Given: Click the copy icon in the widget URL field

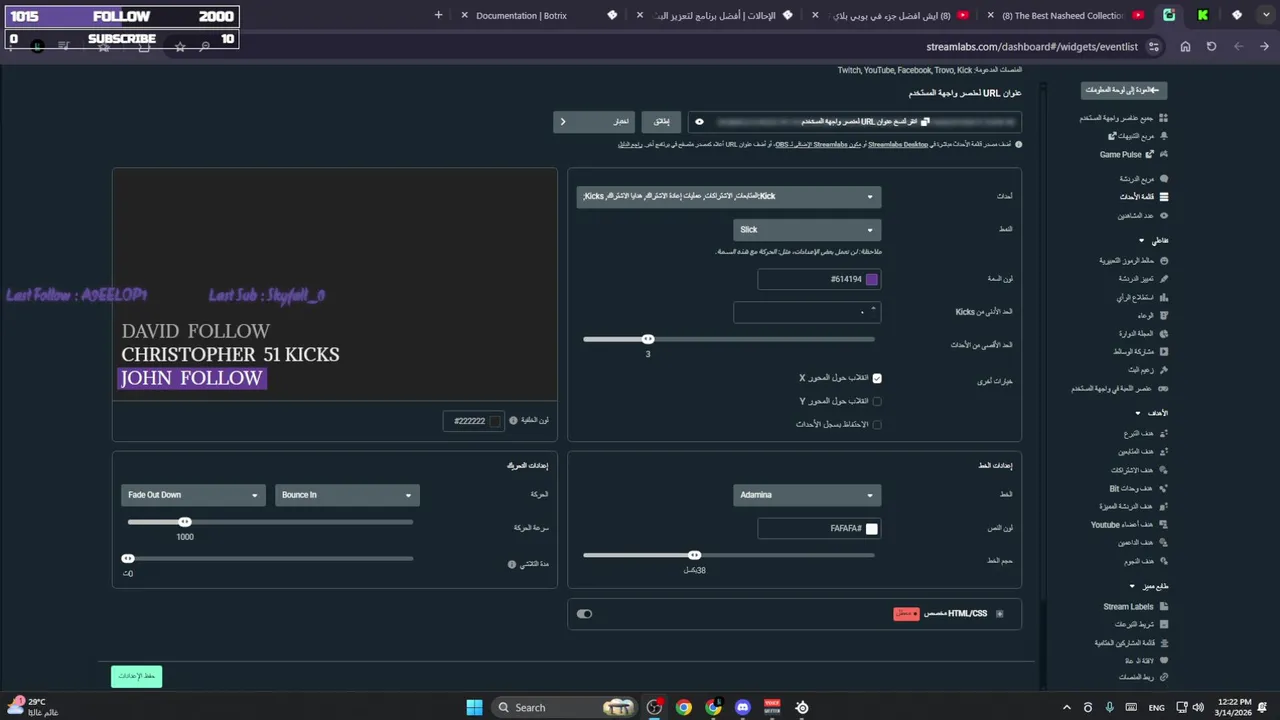Looking at the screenshot, I should (925, 122).
